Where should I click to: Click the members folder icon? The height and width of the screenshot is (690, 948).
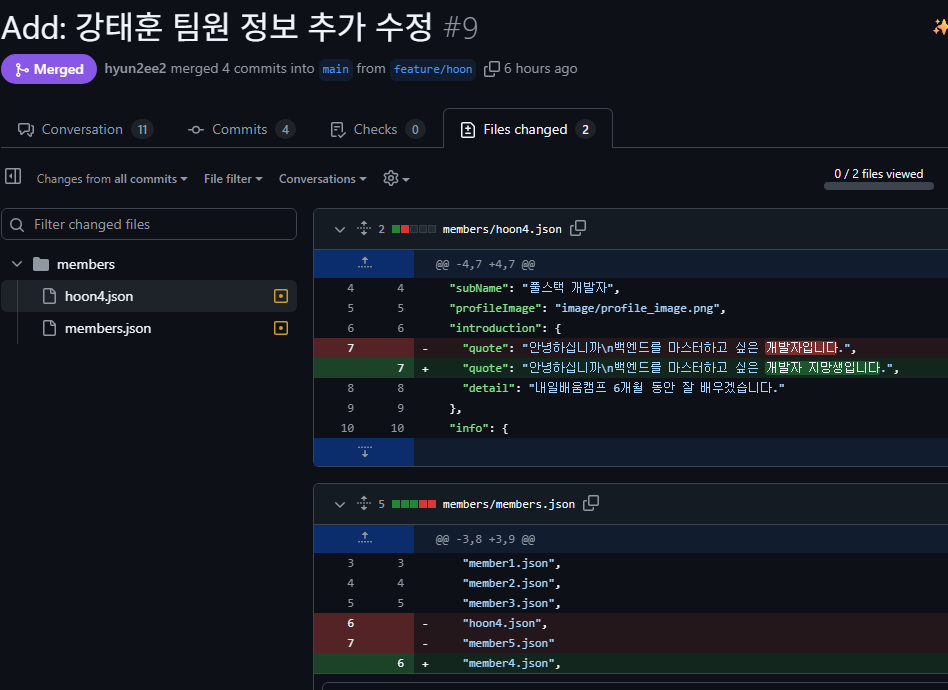pyautogui.click(x=41, y=264)
